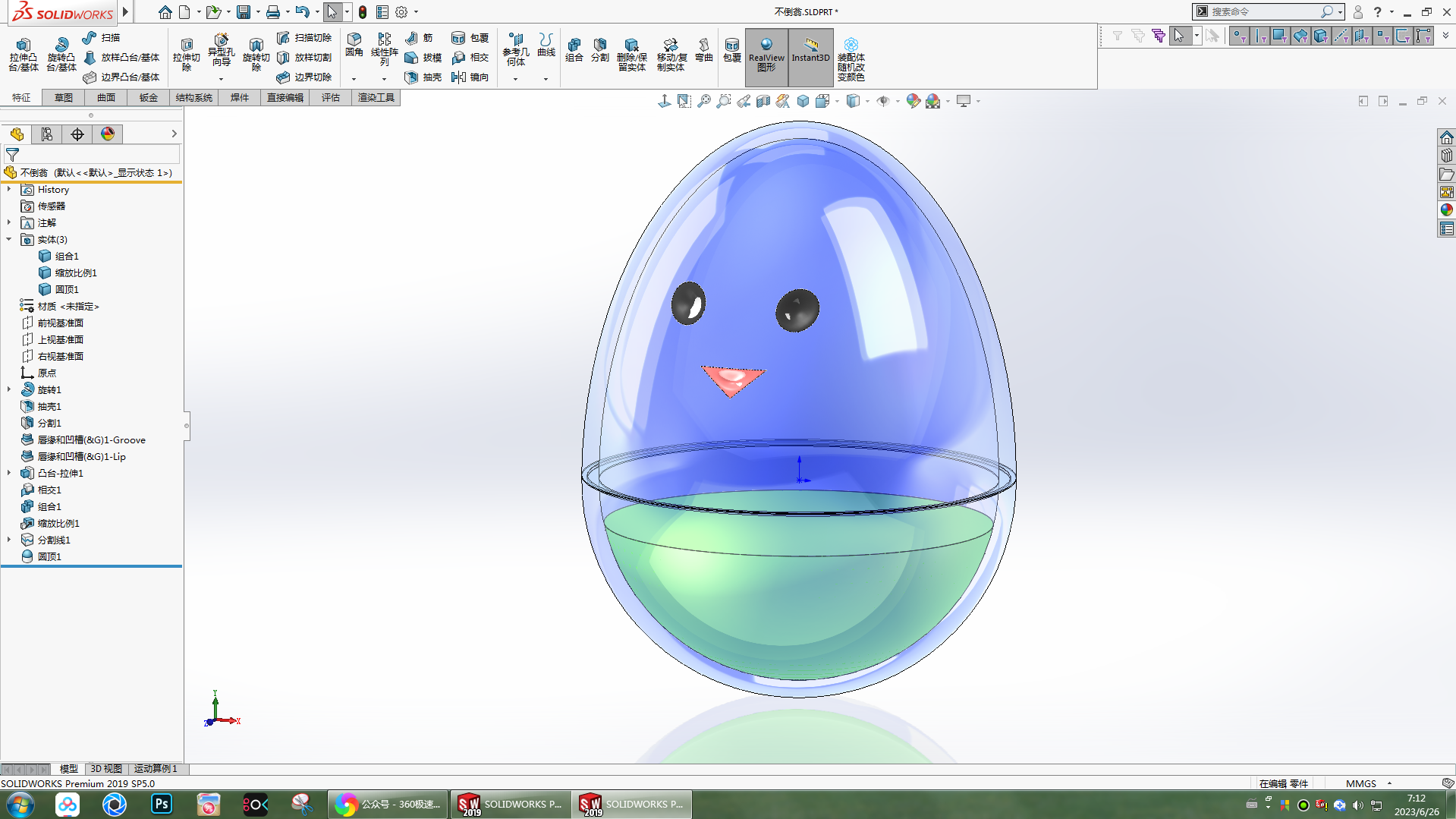The image size is (1456, 819).
Task: Collapse the 实体(3) folder in the tree
Action: tap(9, 239)
